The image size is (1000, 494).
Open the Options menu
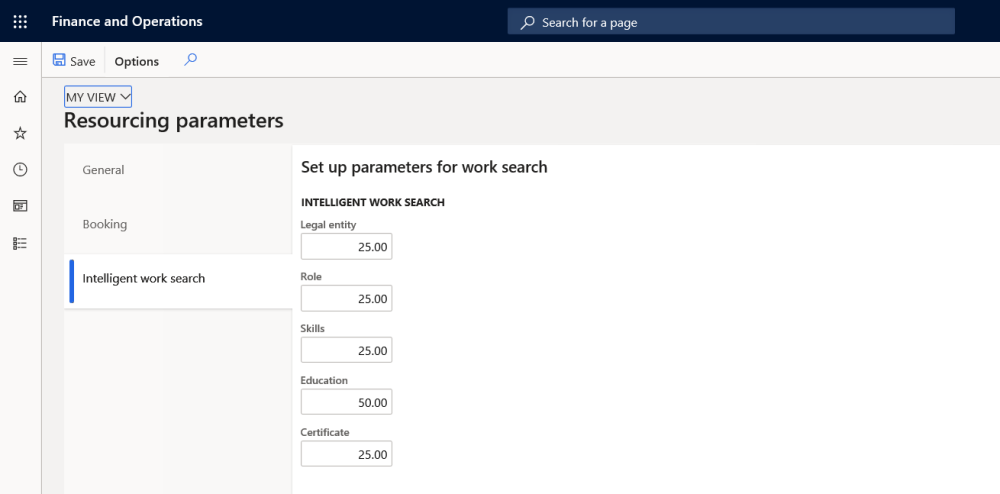tap(137, 61)
